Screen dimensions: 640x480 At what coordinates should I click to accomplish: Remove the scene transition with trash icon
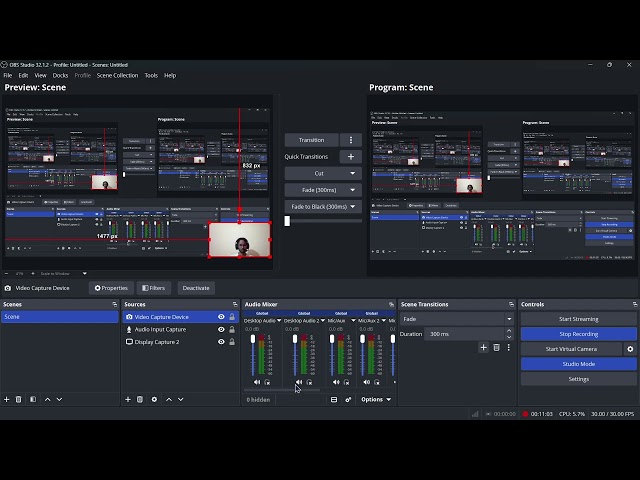(496, 347)
